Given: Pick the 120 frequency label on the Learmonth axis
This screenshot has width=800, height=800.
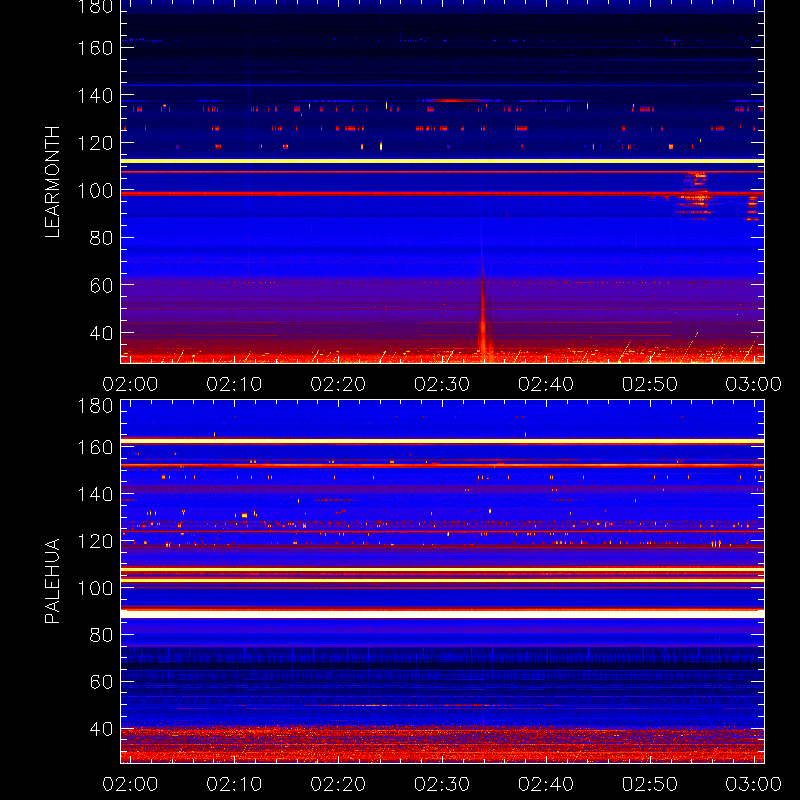Looking at the screenshot, I should tap(95, 143).
